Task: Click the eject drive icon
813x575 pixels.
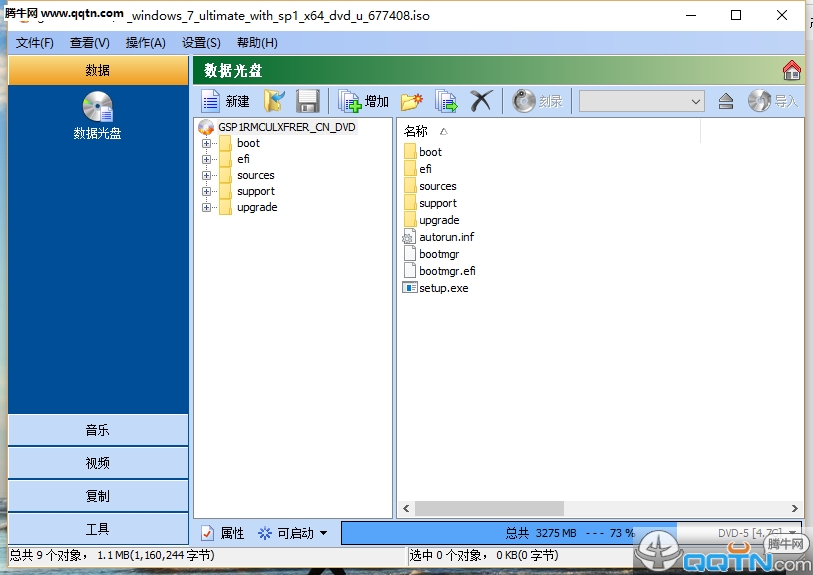Action: (726, 101)
